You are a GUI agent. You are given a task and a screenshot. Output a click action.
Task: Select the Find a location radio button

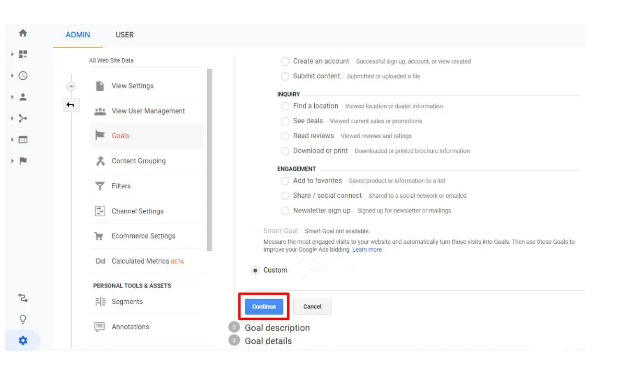[285, 106]
